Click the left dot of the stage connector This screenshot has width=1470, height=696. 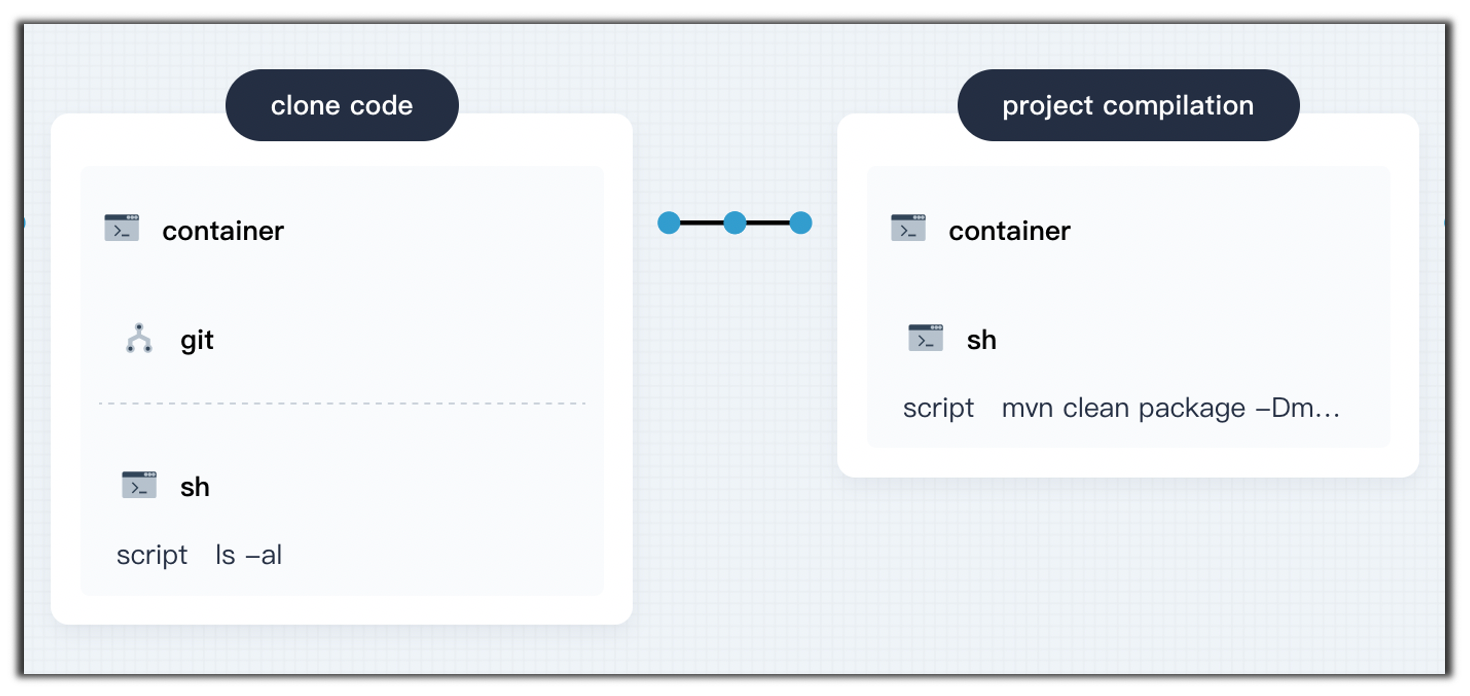click(669, 223)
